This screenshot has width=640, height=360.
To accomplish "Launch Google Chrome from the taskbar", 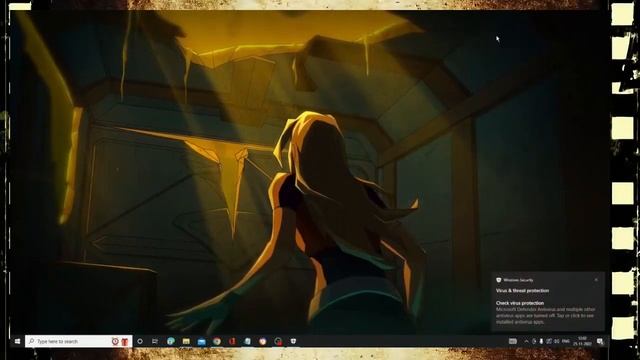I will coord(217,341).
